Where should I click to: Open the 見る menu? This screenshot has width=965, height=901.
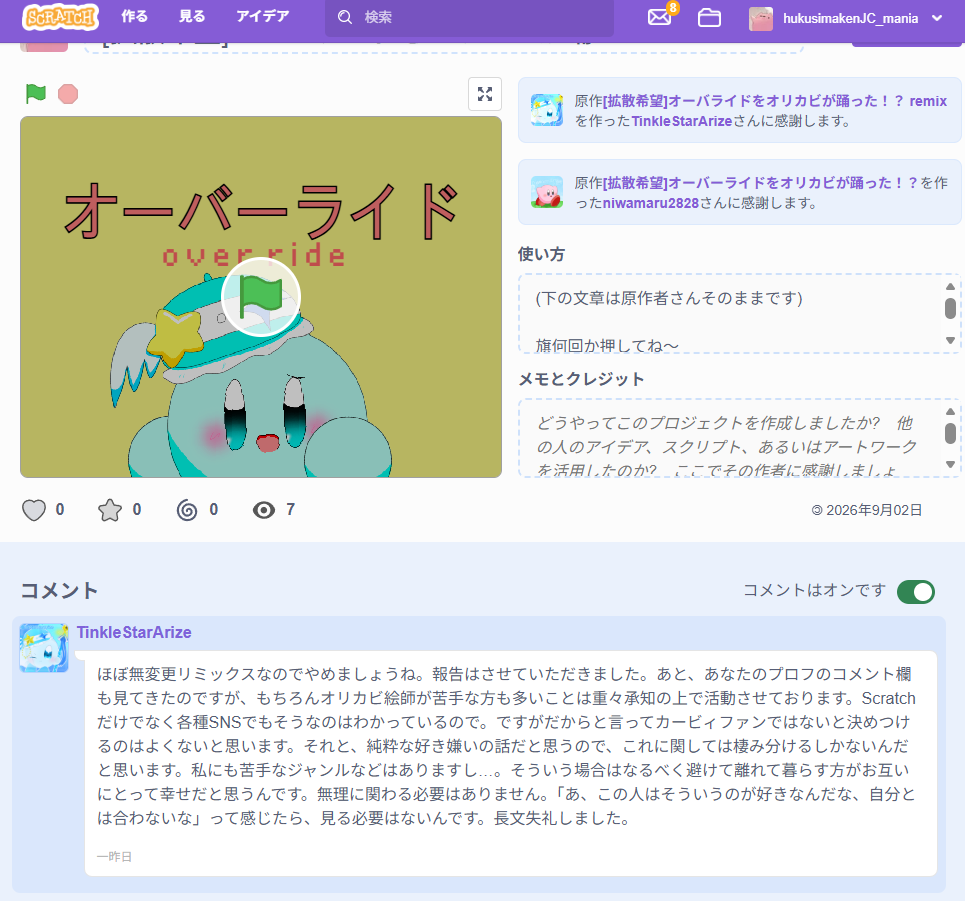pos(192,17)
